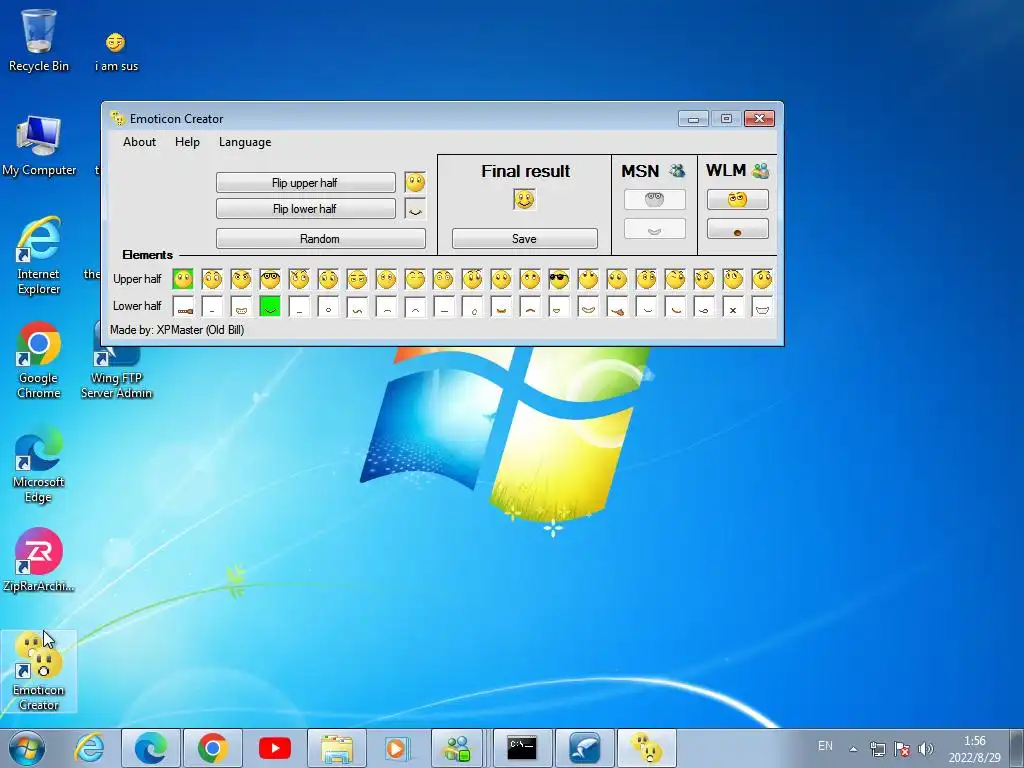Select the lower half mouth with brown pipe
1024x768 pixels.
click(616, 306)
